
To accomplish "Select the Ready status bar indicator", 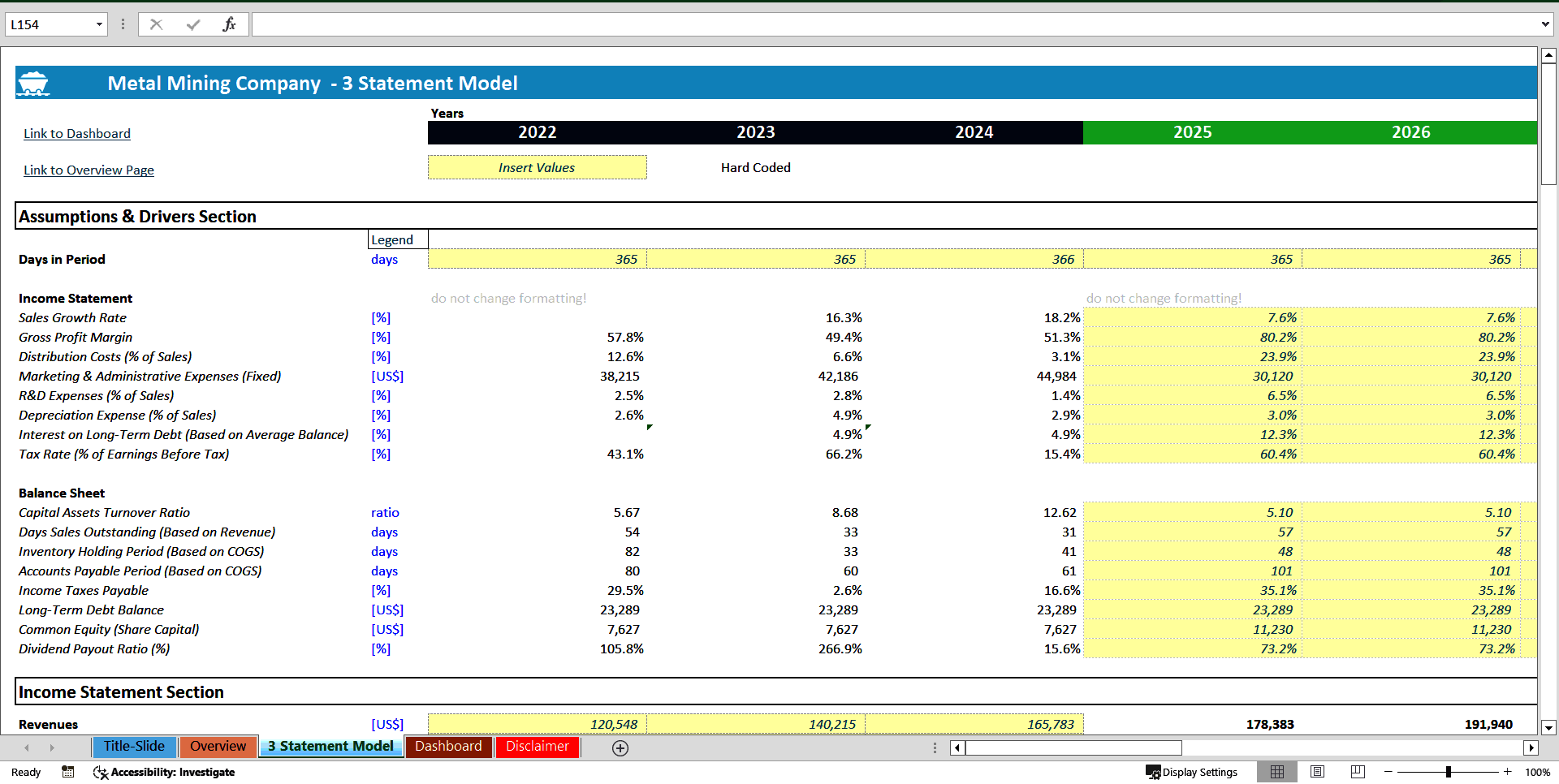I will pyautogui.click(x=26, y=772).
